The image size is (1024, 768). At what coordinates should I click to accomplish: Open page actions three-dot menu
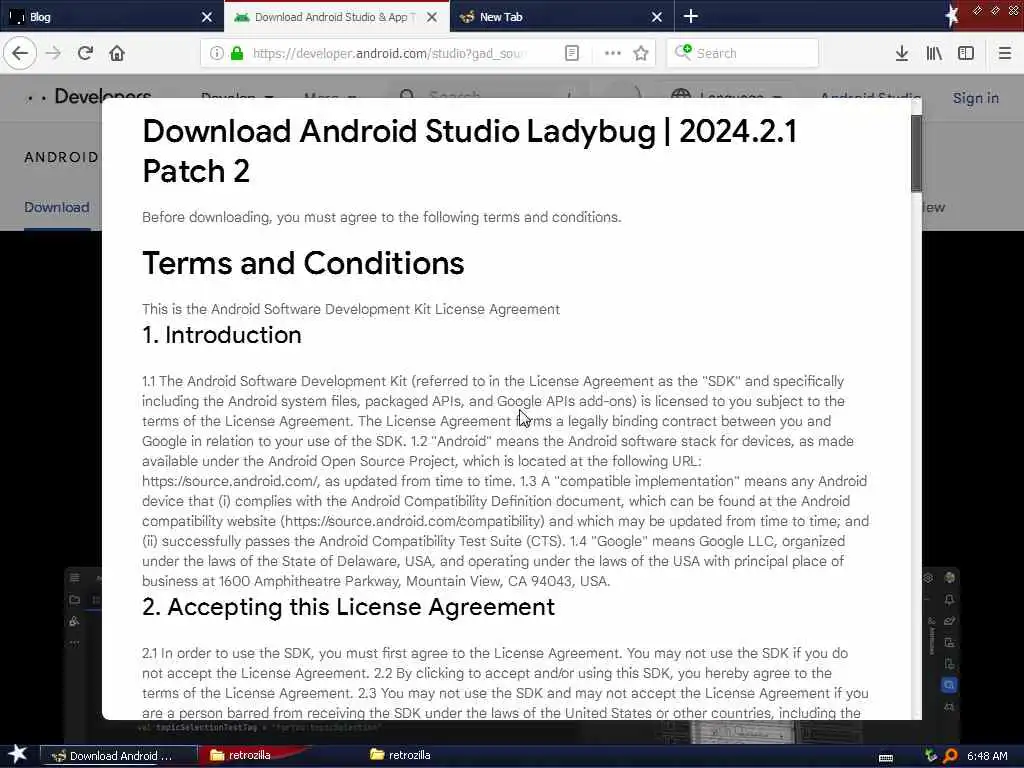tap(613, 53)
